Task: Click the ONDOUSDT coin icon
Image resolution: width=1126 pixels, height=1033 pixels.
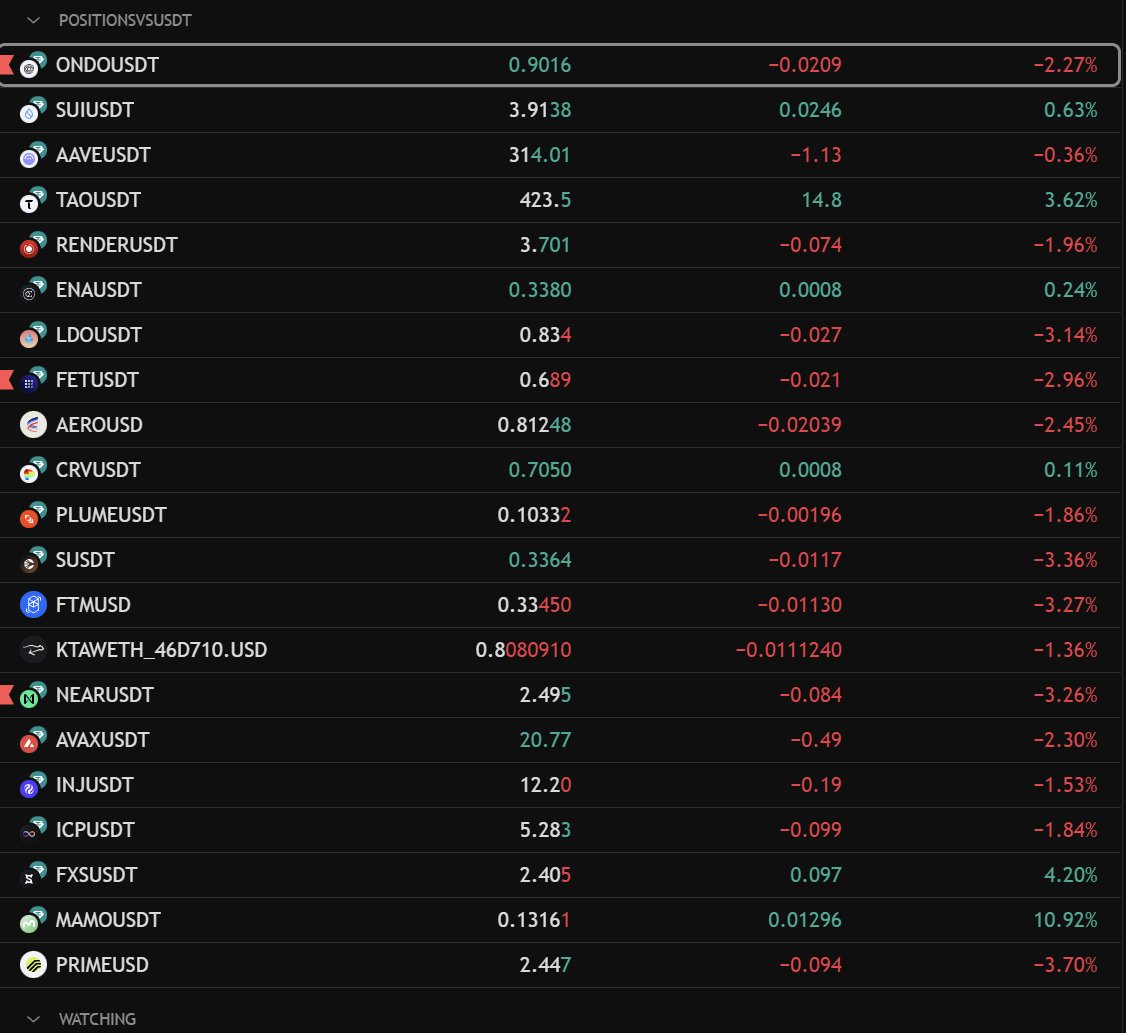Action: [x=33, y=65]
